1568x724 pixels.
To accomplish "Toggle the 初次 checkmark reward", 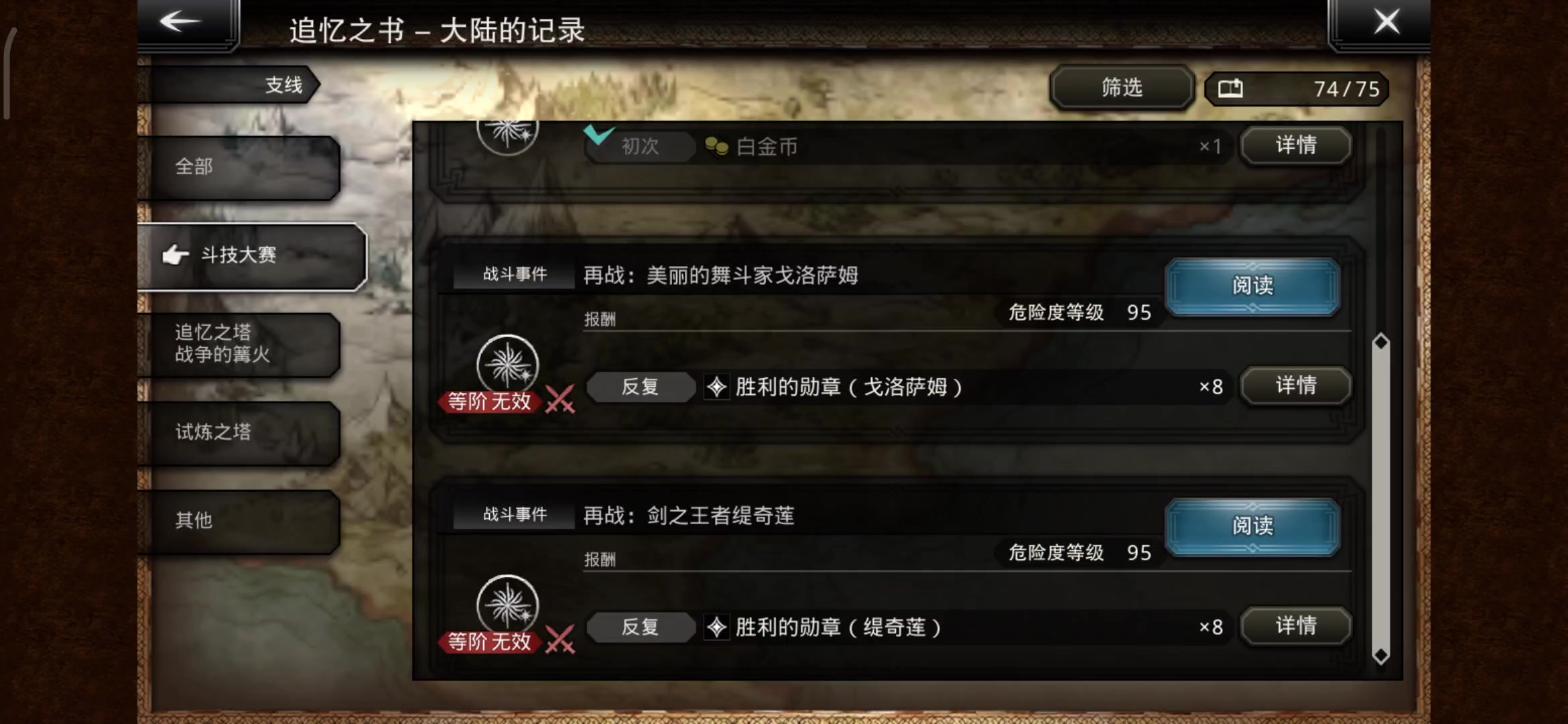I will (598, 133).
